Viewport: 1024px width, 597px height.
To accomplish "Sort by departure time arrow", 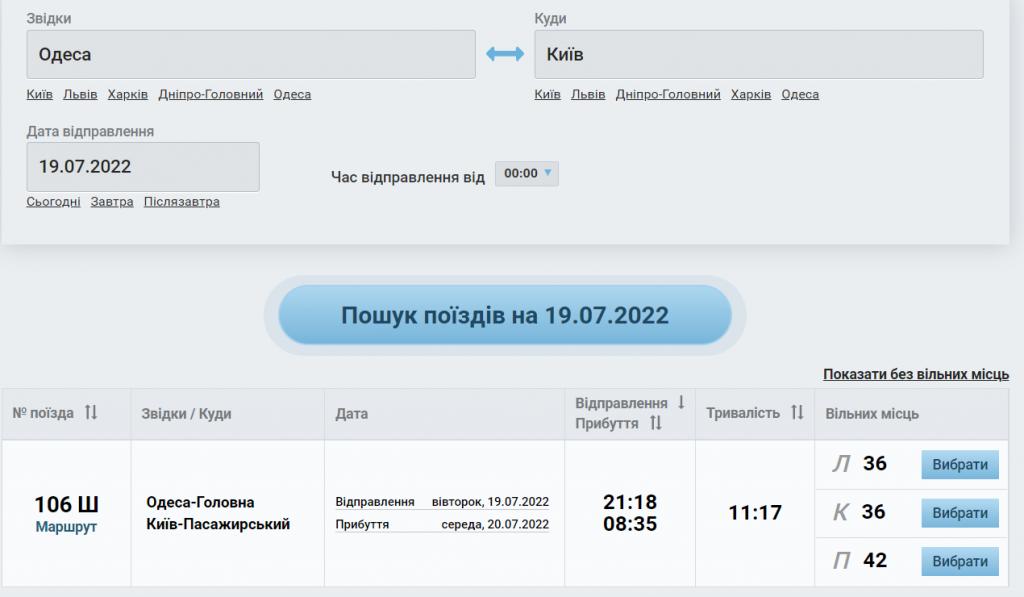I will pos(681,402).
